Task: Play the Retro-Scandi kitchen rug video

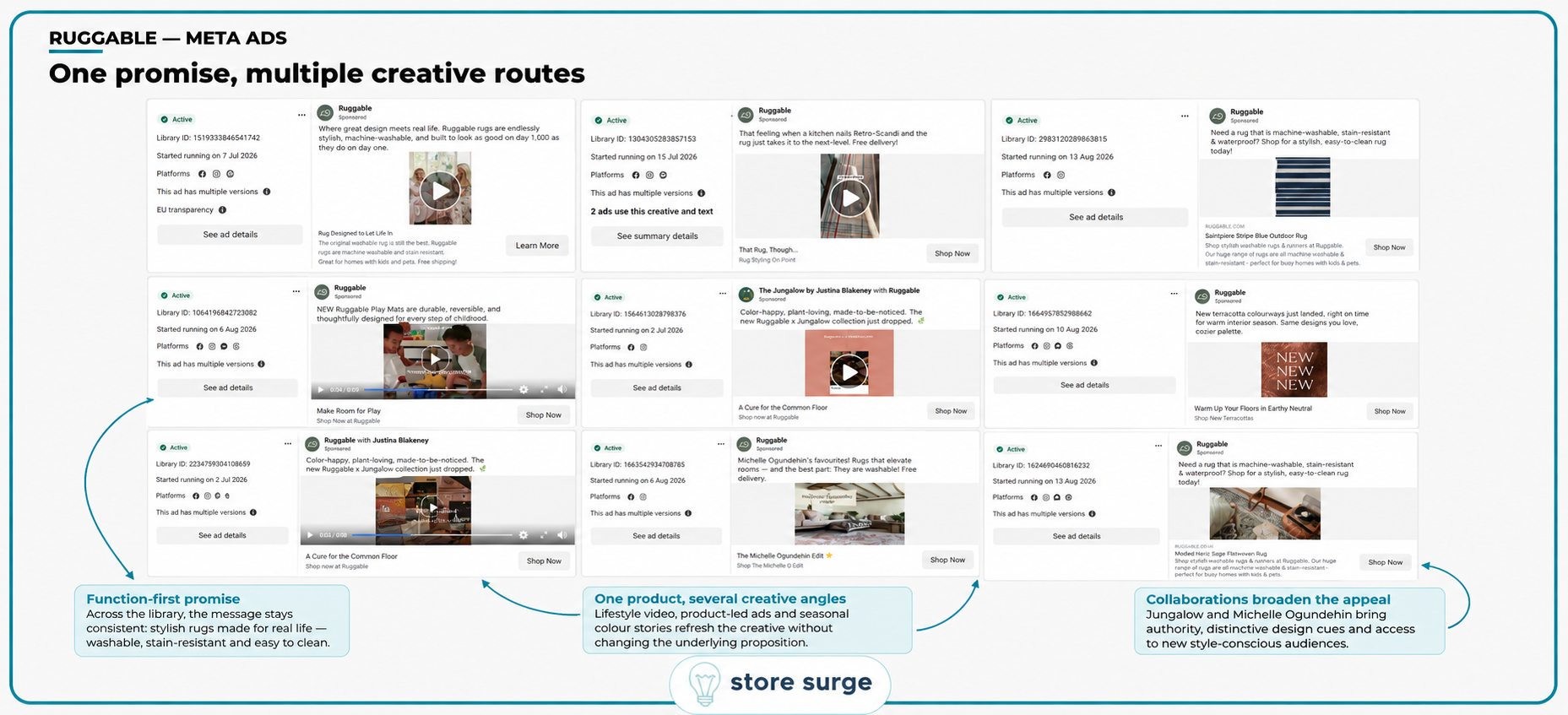Action: pos(849,199)
